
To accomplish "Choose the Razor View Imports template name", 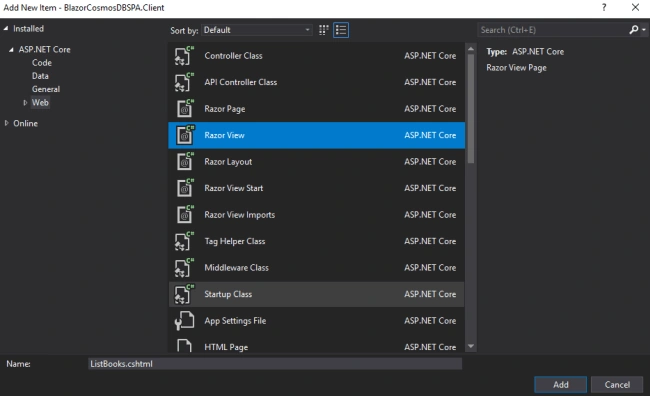I will click(x=240, y=215).
